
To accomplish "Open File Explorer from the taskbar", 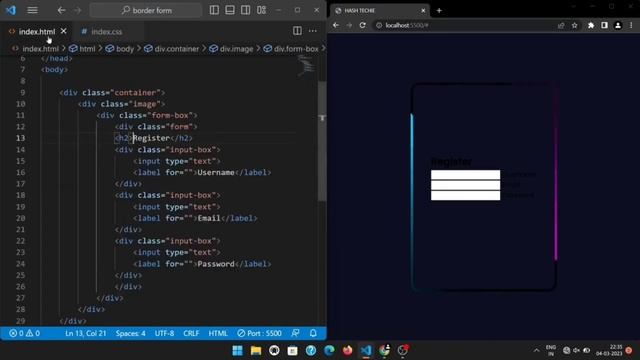I will [x=256, y=350].
